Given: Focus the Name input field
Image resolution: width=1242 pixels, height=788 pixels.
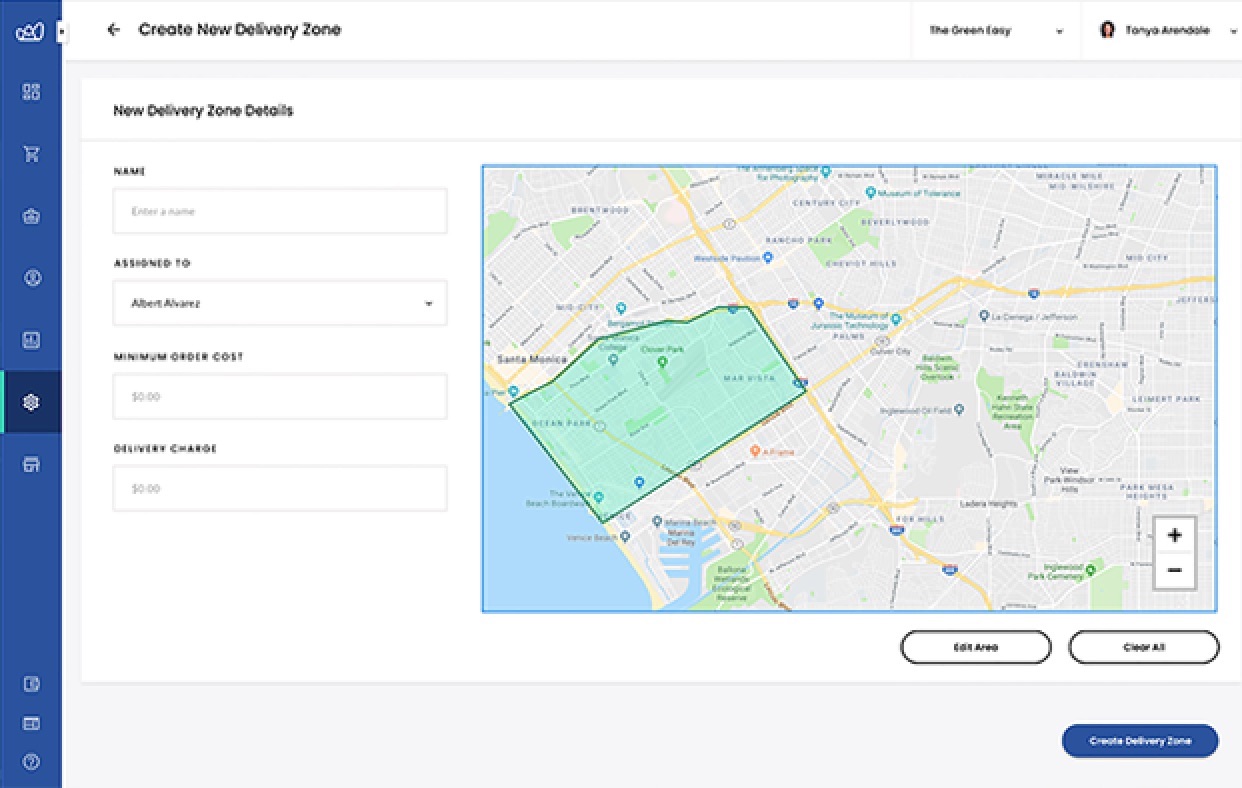Looking at the screenshot, I should [280, 211].
